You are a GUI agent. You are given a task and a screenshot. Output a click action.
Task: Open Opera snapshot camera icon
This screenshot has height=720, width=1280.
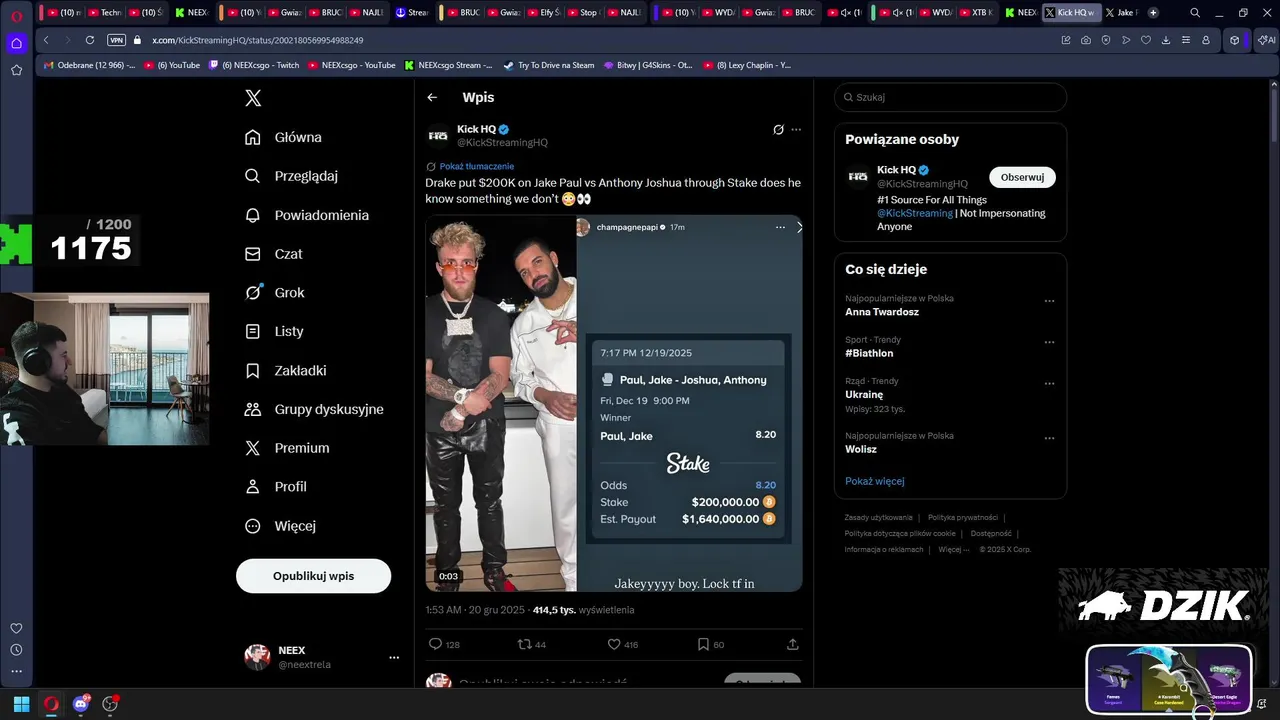1086,40
